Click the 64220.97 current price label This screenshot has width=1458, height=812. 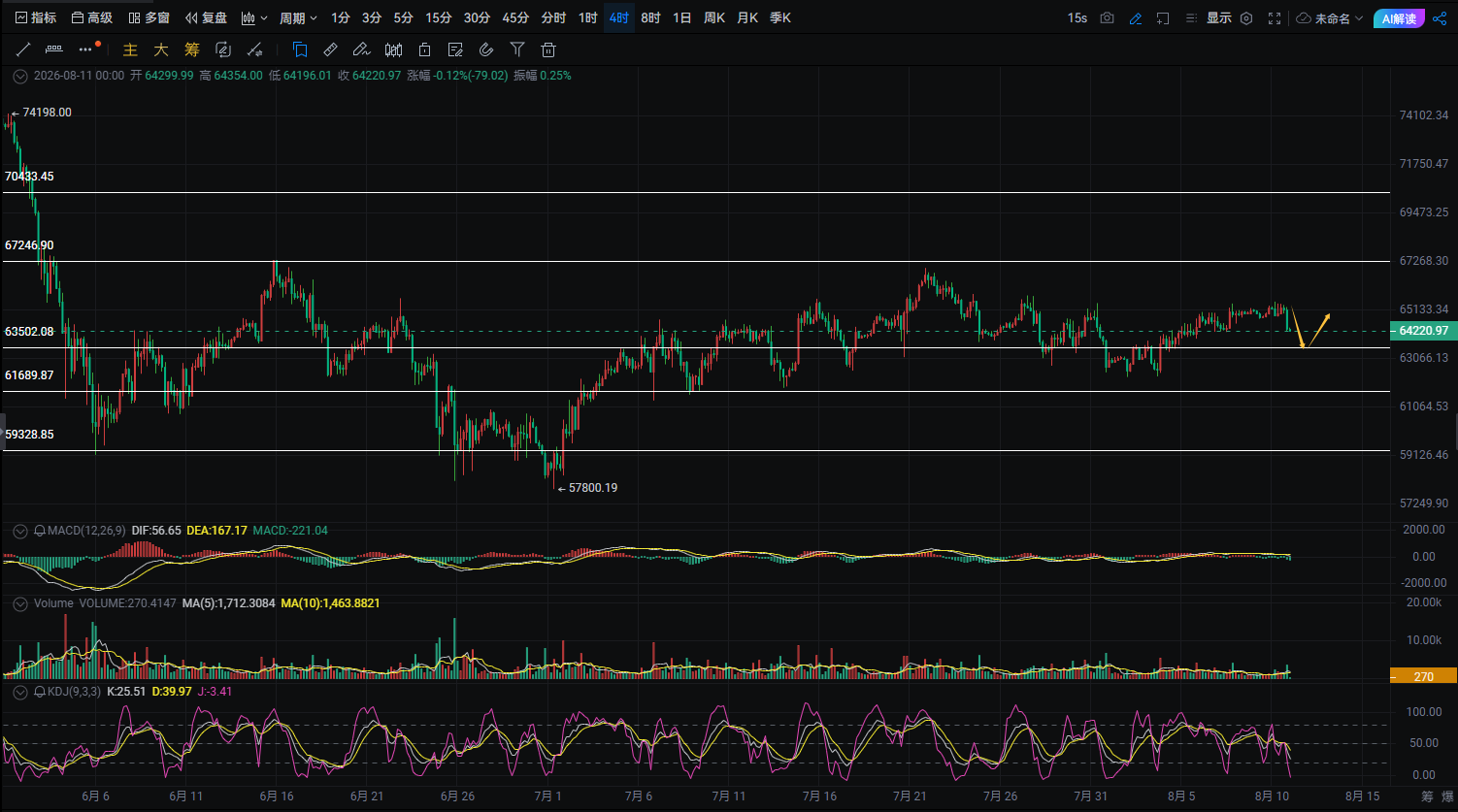pos(1423,331)
